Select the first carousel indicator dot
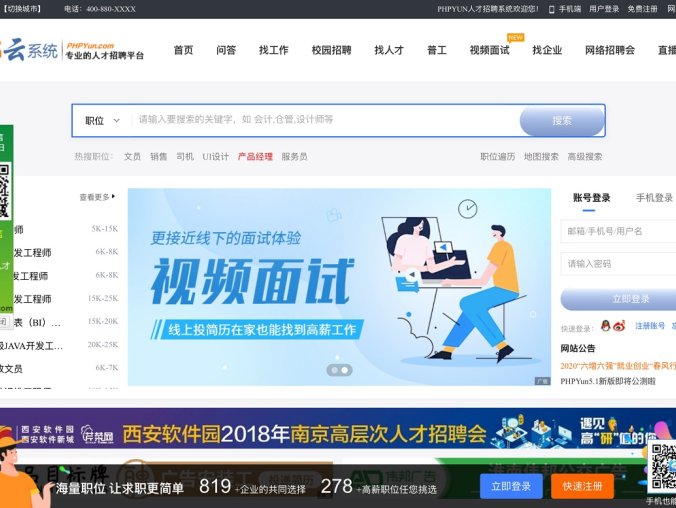 click(334, 370)
